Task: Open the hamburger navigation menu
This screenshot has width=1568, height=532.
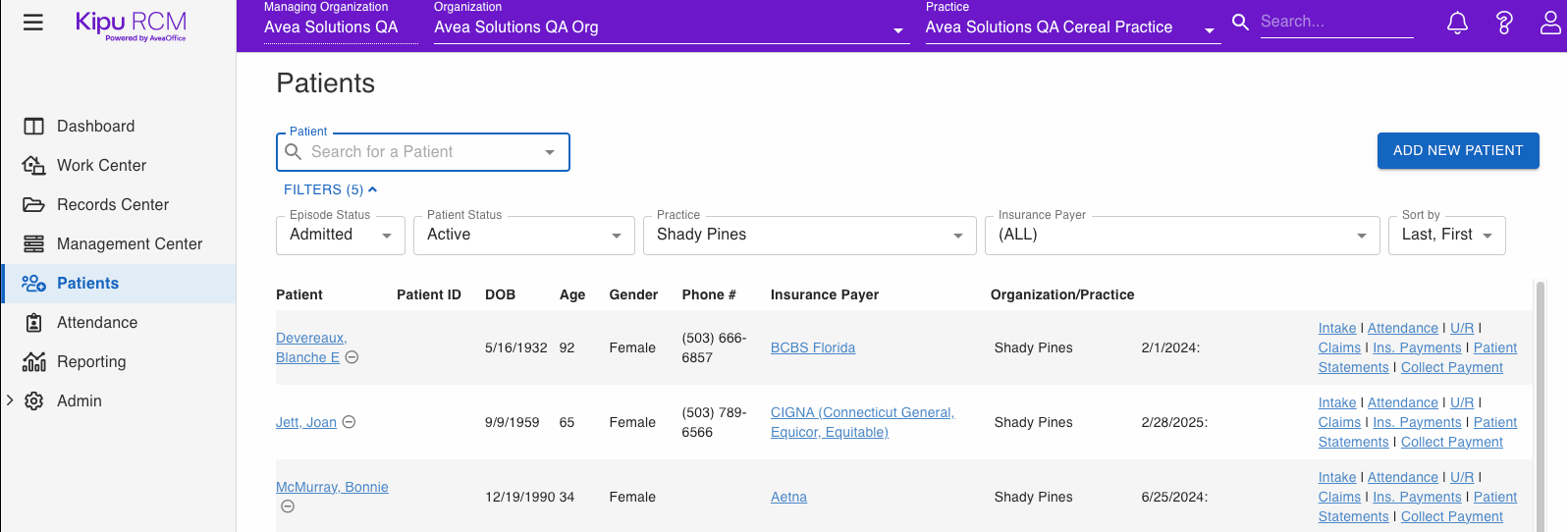Action: coord(33,22)
